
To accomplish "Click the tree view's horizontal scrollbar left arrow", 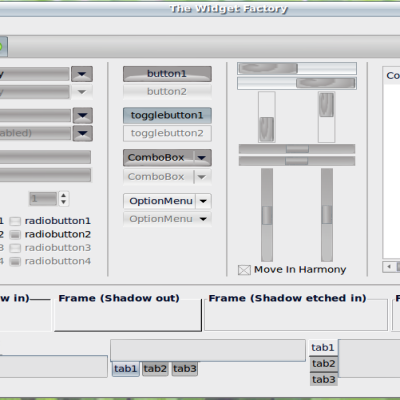I will (x=389, y=267).
